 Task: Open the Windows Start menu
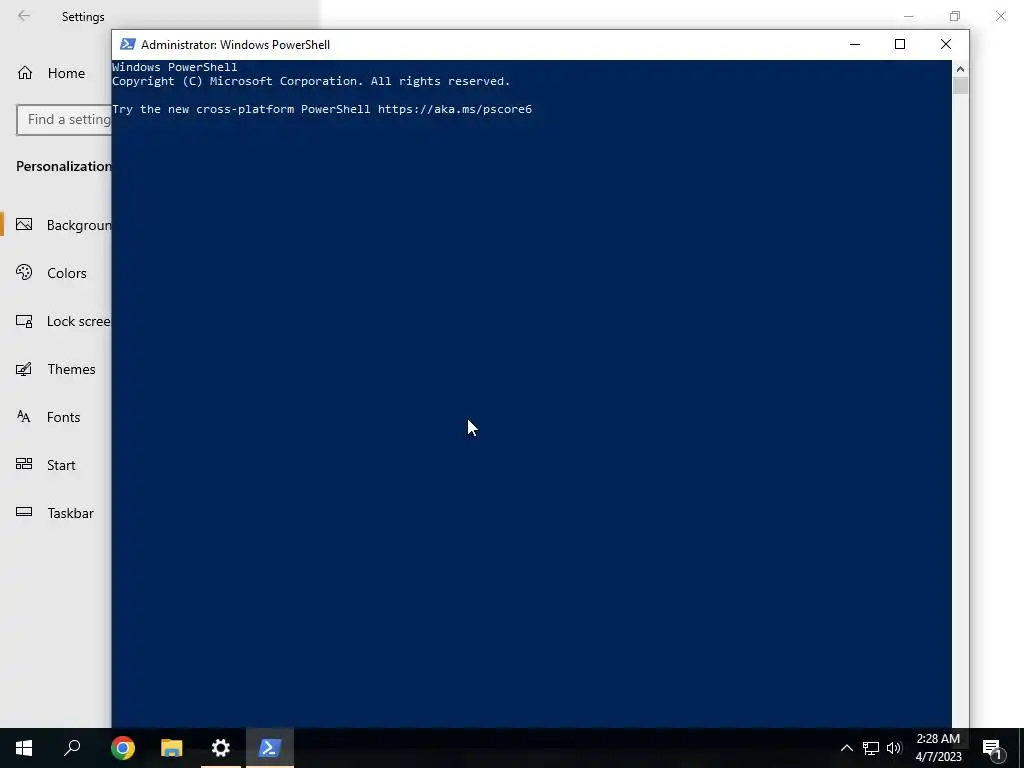pos(24,748)
